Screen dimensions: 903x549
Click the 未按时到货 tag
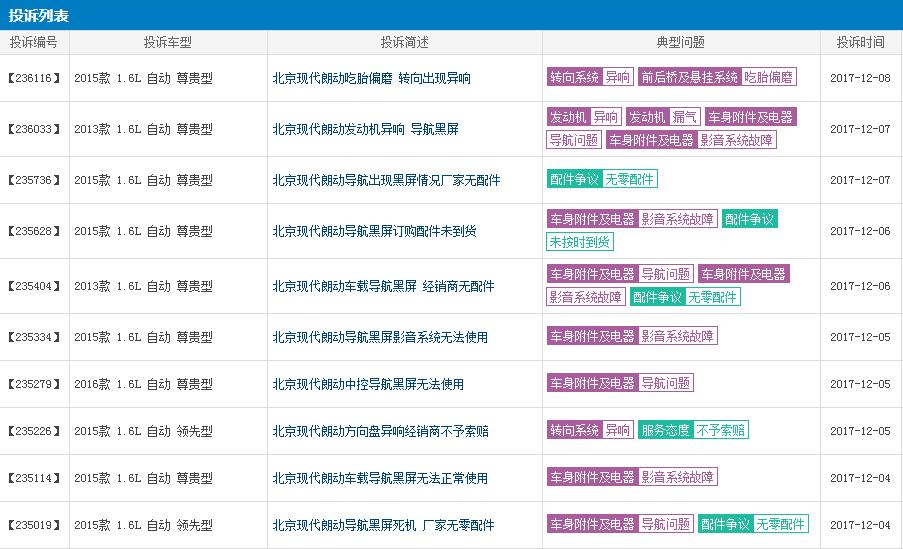pos(580,242)
